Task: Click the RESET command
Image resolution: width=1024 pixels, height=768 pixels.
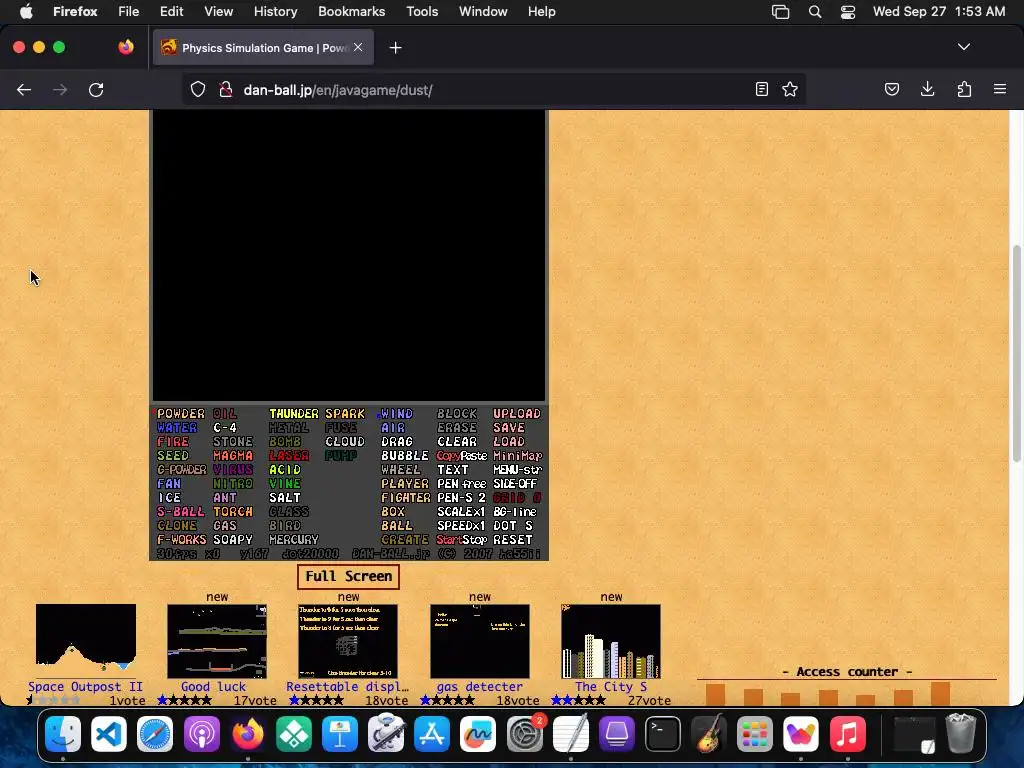Action: [x=513, y=539]
